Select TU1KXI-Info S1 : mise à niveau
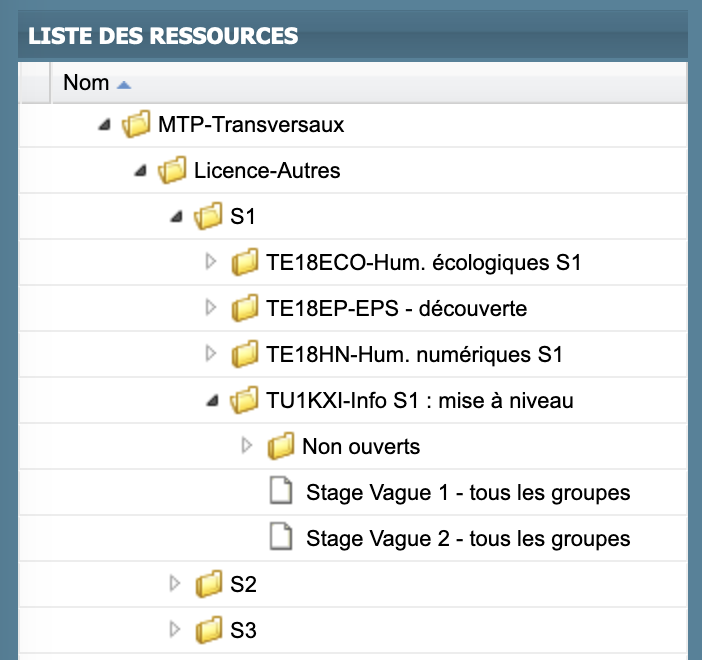702x660 pixels. point(419,400)
